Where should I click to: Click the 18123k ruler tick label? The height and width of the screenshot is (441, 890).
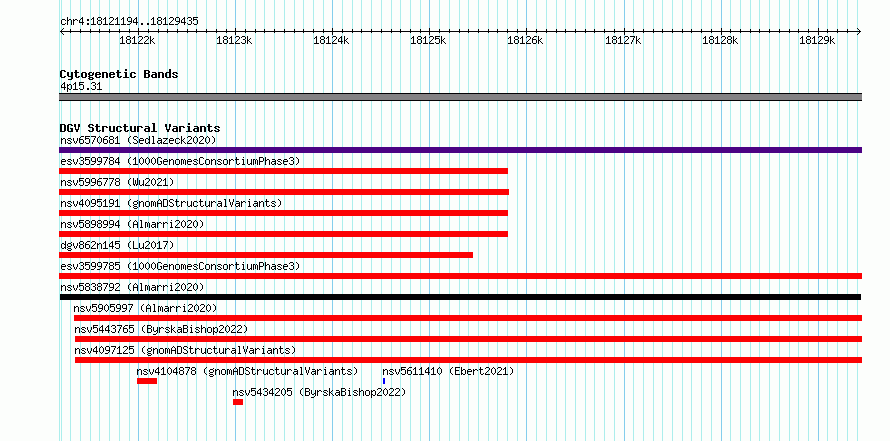tap(234, 41)
